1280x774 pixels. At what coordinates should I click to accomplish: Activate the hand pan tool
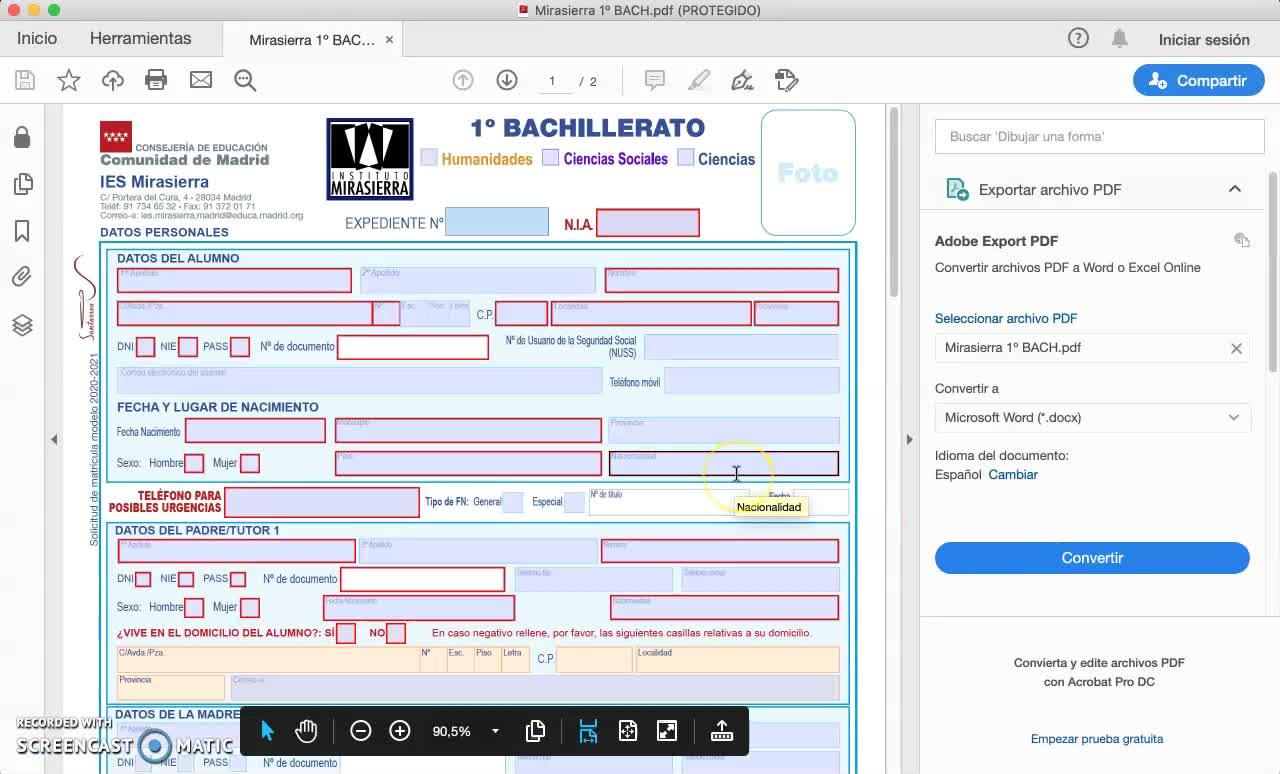[306, 731]
